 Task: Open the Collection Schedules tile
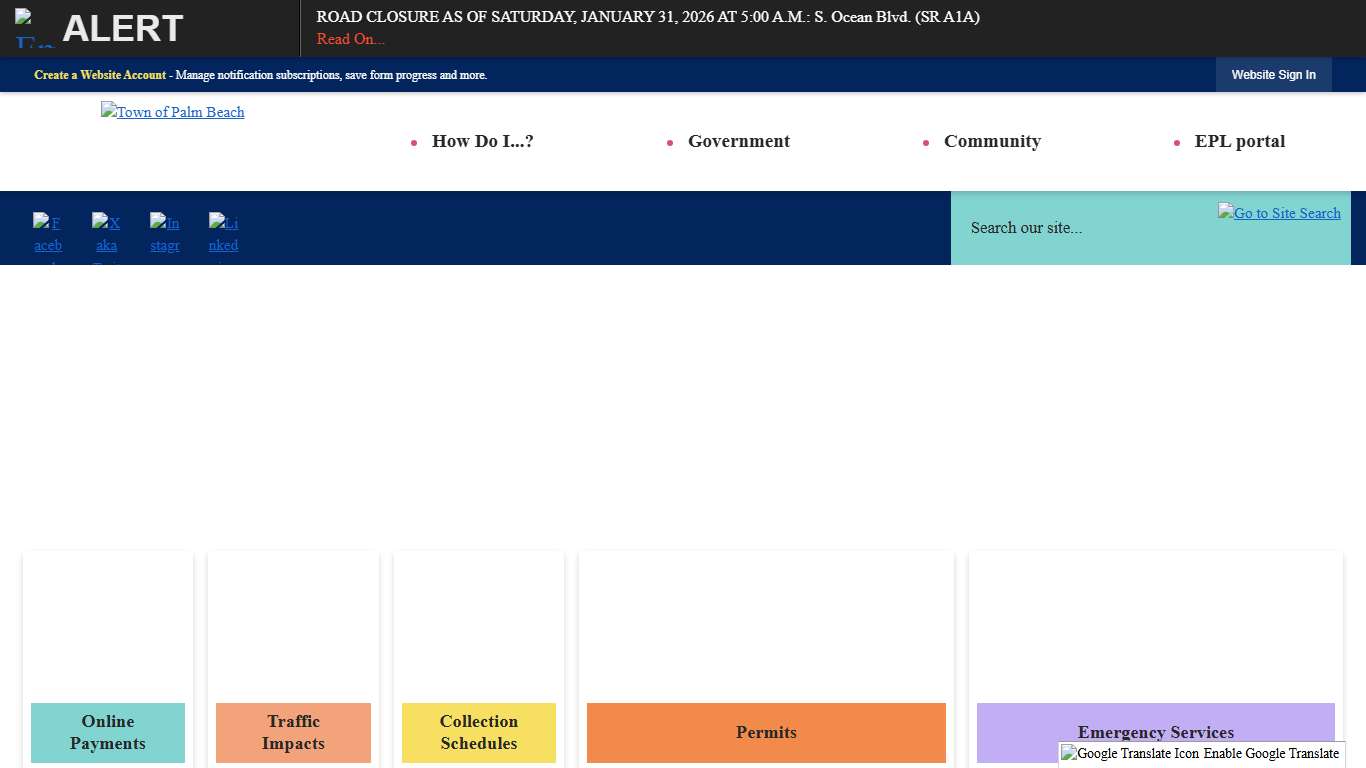click(x=479, y=732)
